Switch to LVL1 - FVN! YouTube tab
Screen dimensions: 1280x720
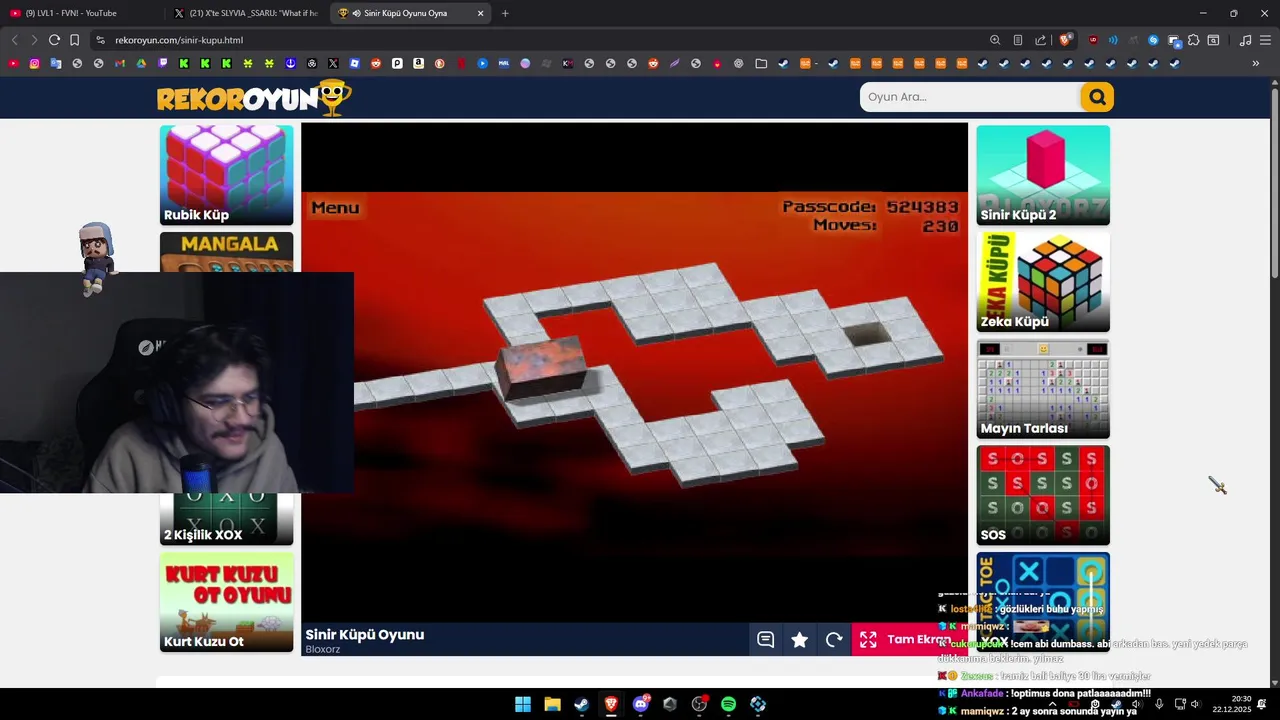[80, 13]
